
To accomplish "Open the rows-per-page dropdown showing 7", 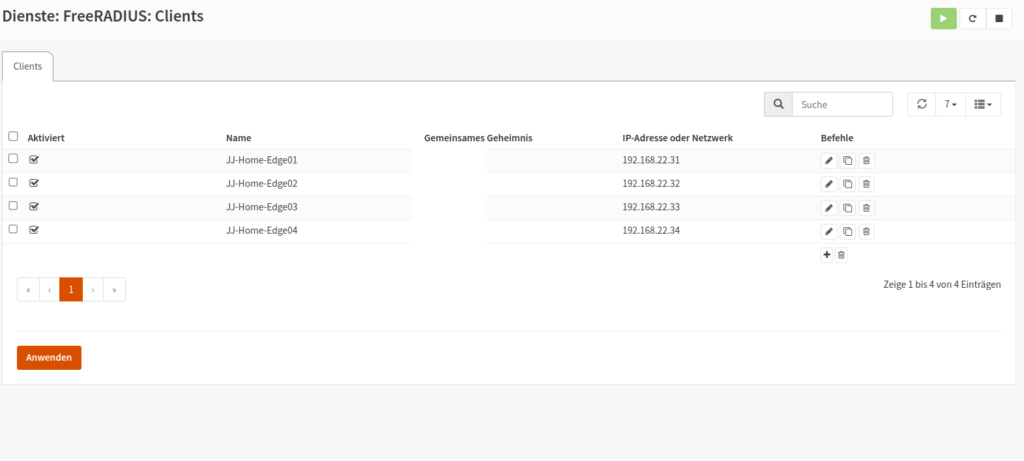I will (x=950, y=104).
